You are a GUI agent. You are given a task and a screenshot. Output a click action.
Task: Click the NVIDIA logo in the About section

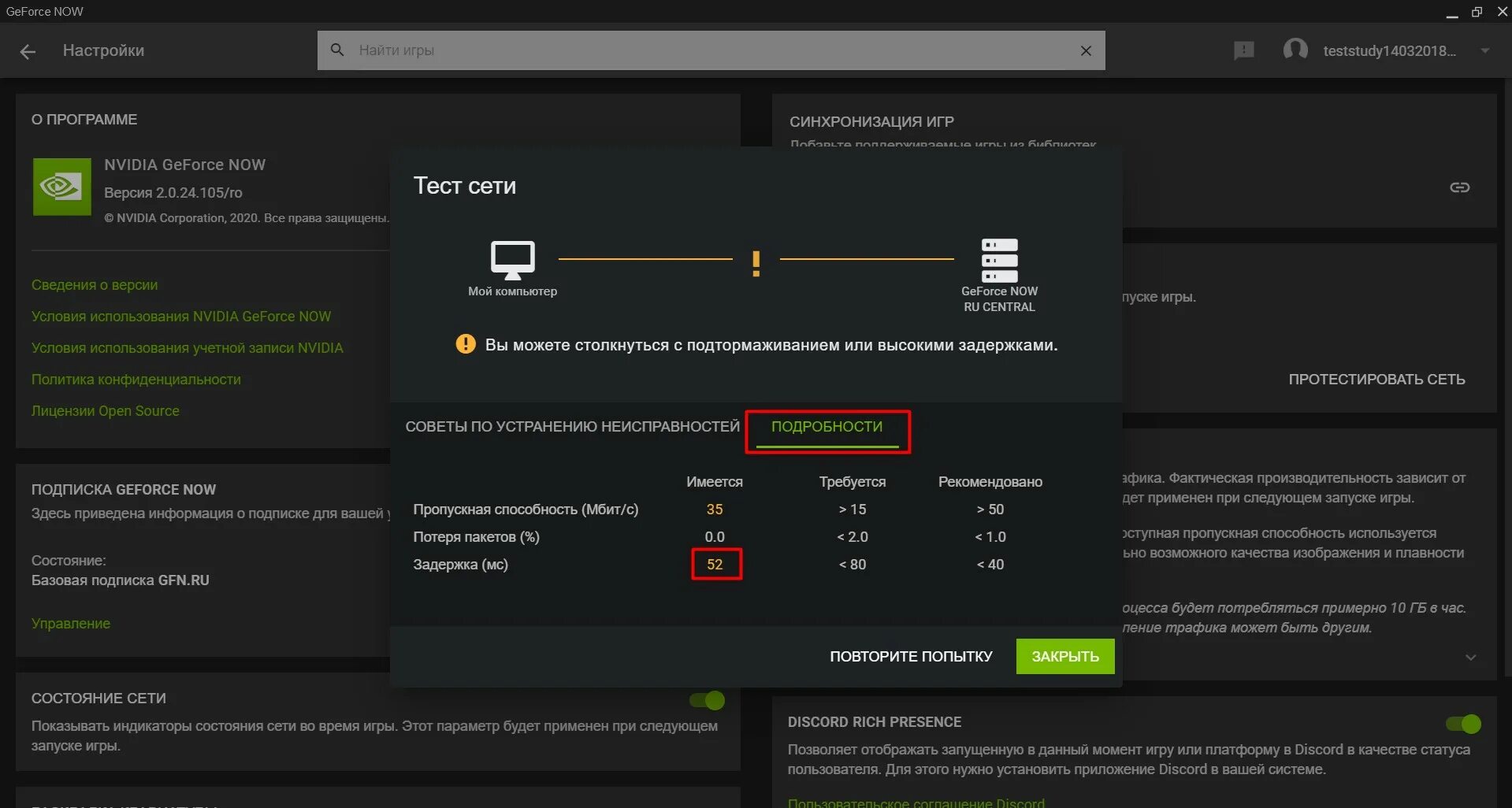point(62,187)
